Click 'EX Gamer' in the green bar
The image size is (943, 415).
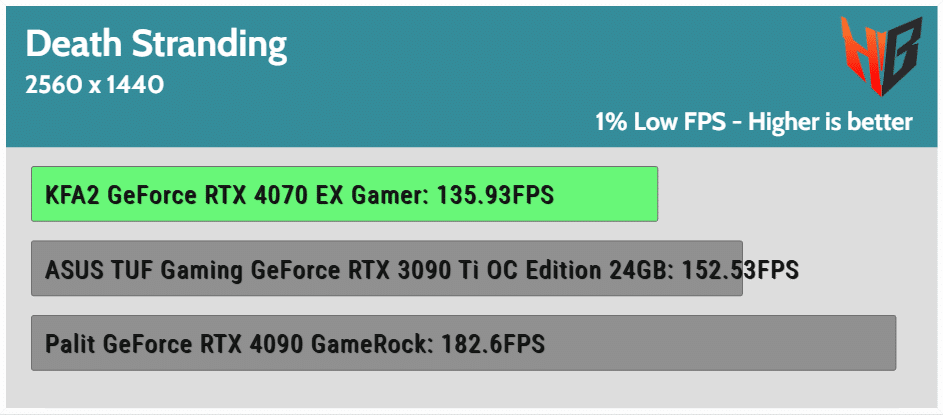[x=373, y=195]
